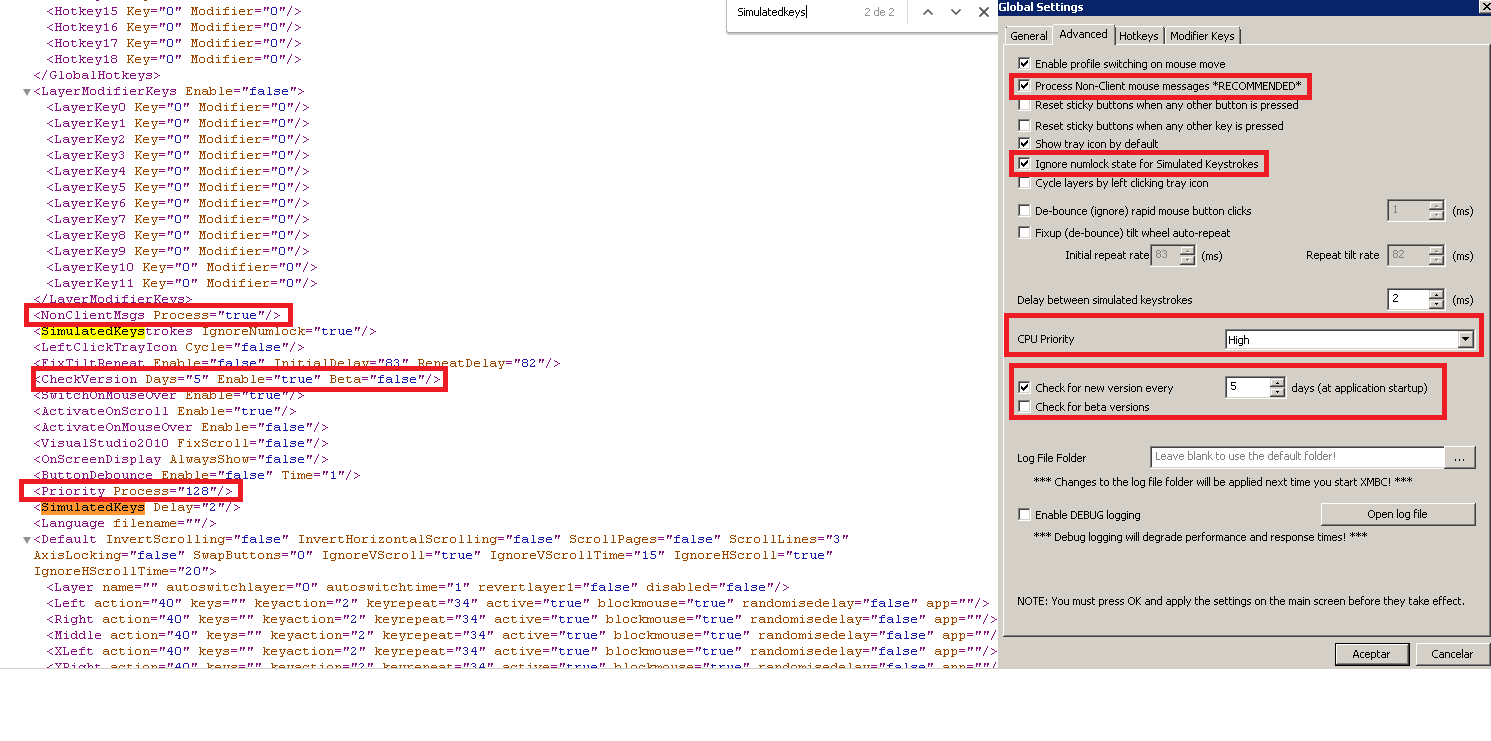Click the LayerKey11 XML line
Image resolution: width=1491 pixels, height=741 pixels.
click(x=181, y=283)
